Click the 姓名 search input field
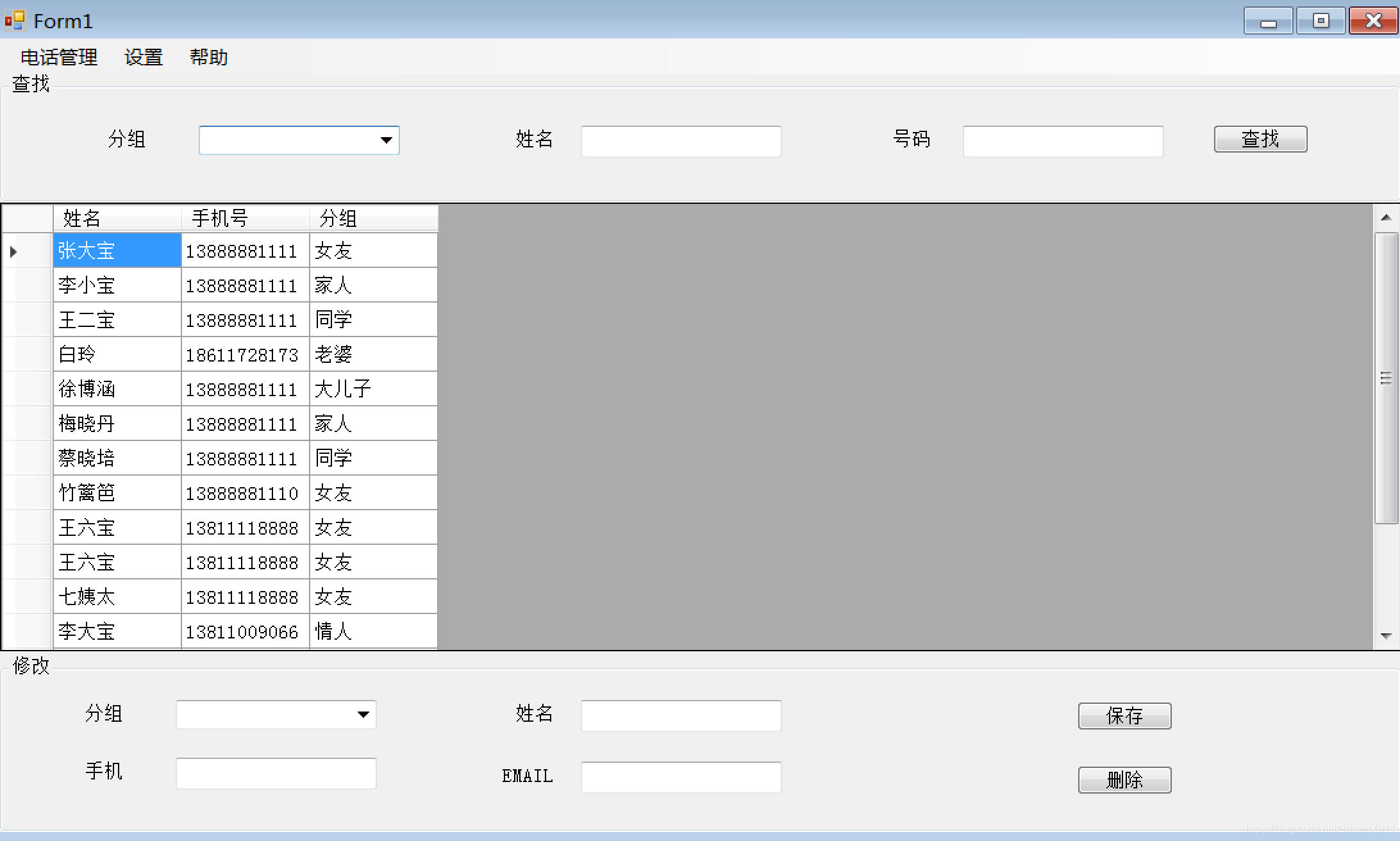Screen dimensions: 1400x841 (681, 141)
